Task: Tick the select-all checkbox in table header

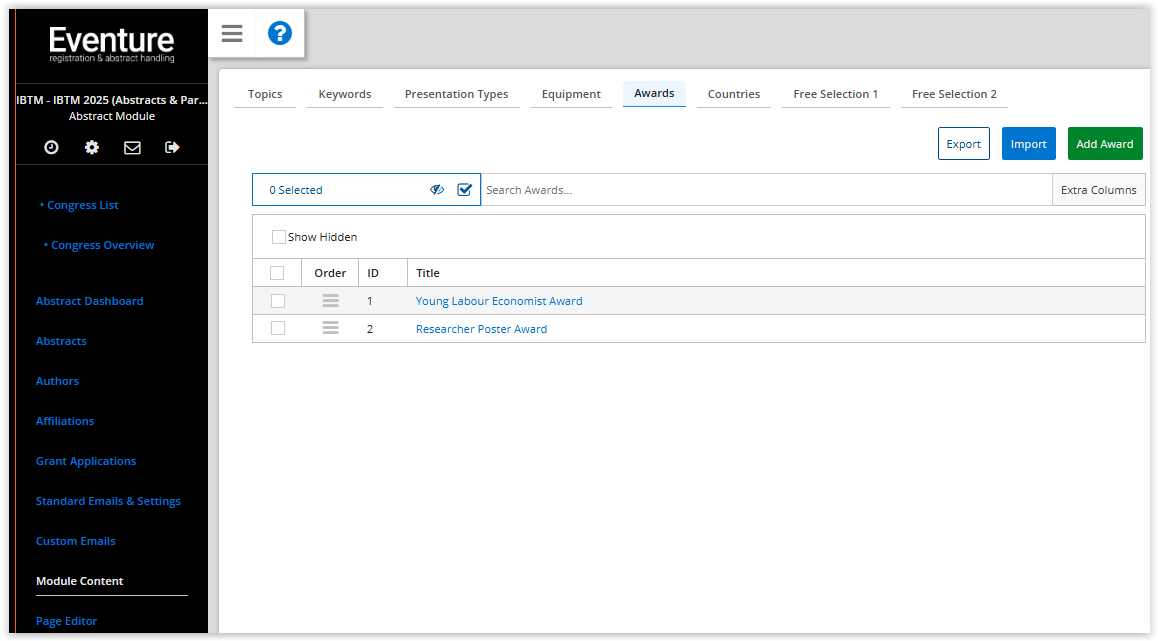Action: tap(278, 273)
